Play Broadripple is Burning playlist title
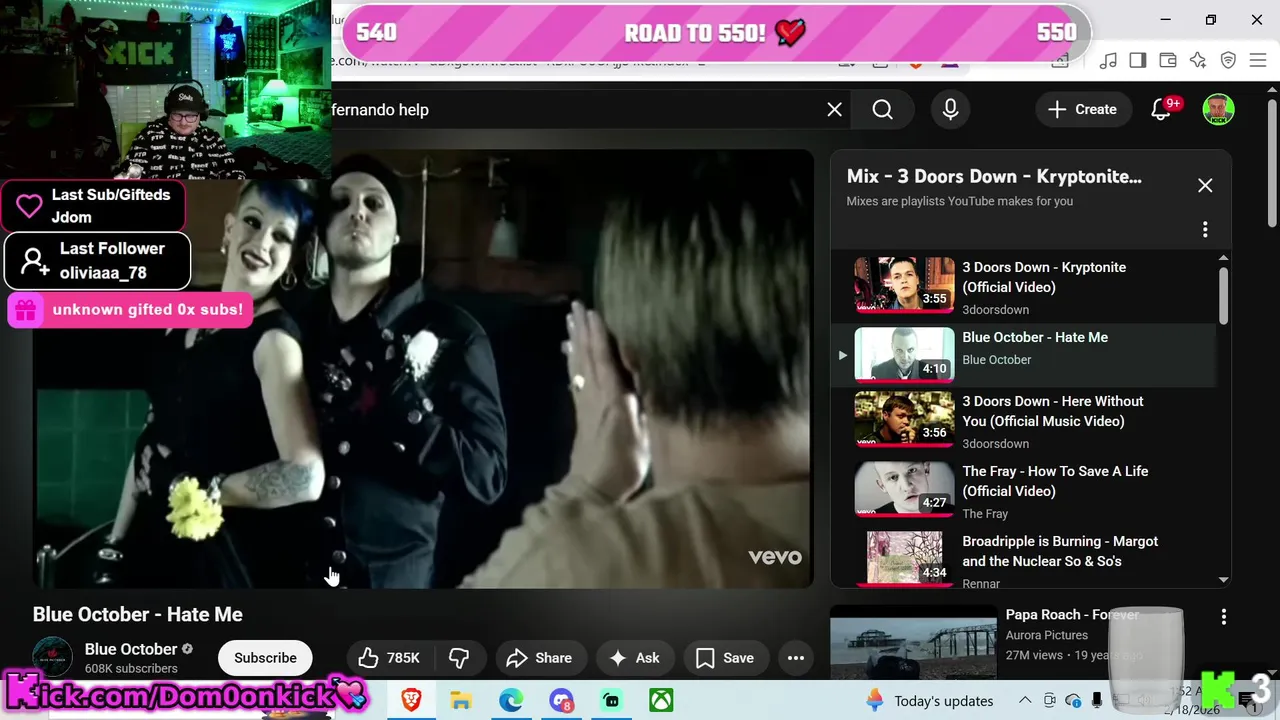Screen dimensions: 1280x720 pyautogui.click(x=1060, y=551)
